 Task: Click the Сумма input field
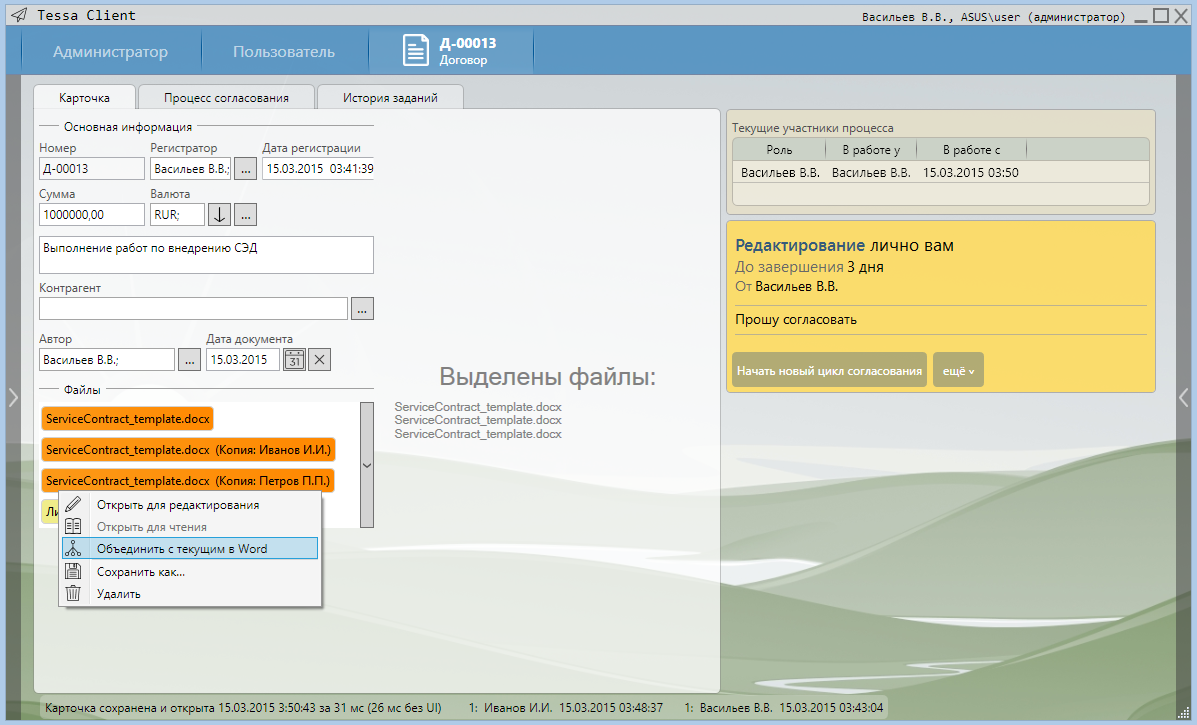[92, 214]
